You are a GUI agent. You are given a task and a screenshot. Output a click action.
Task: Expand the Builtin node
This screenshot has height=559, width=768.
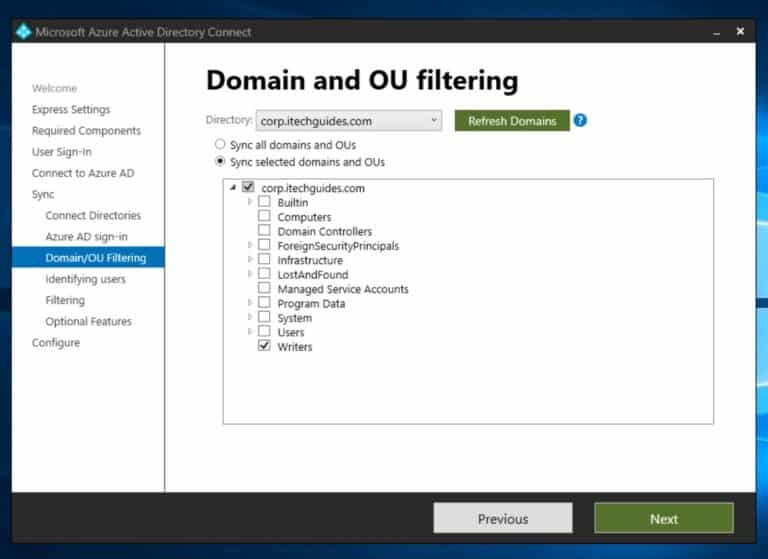pos(250,202)
